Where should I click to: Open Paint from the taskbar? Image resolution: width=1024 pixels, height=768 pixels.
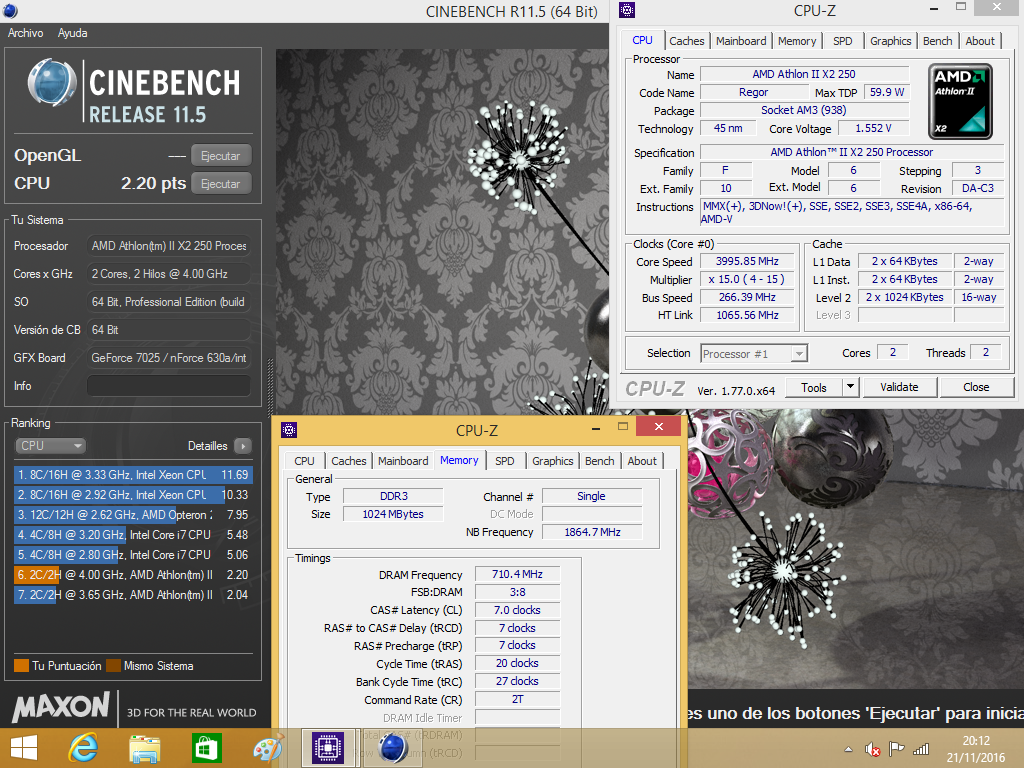[268, 748]
